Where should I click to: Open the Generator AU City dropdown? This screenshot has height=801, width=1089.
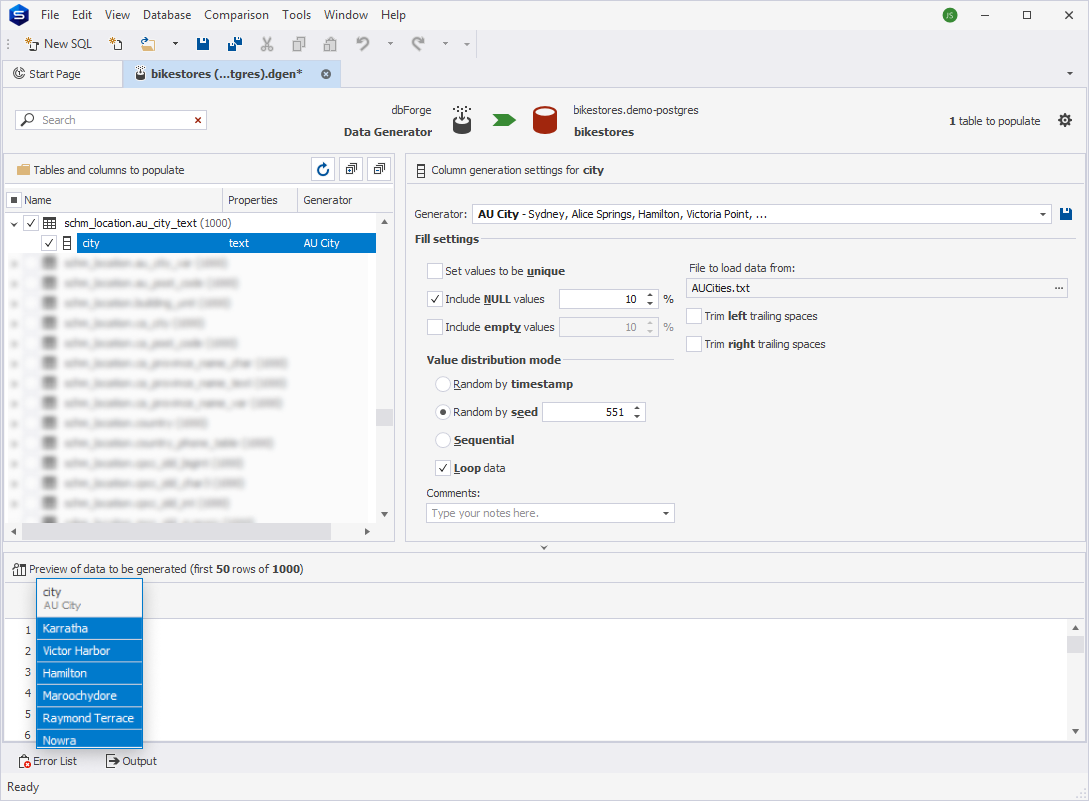[1042, 214]
